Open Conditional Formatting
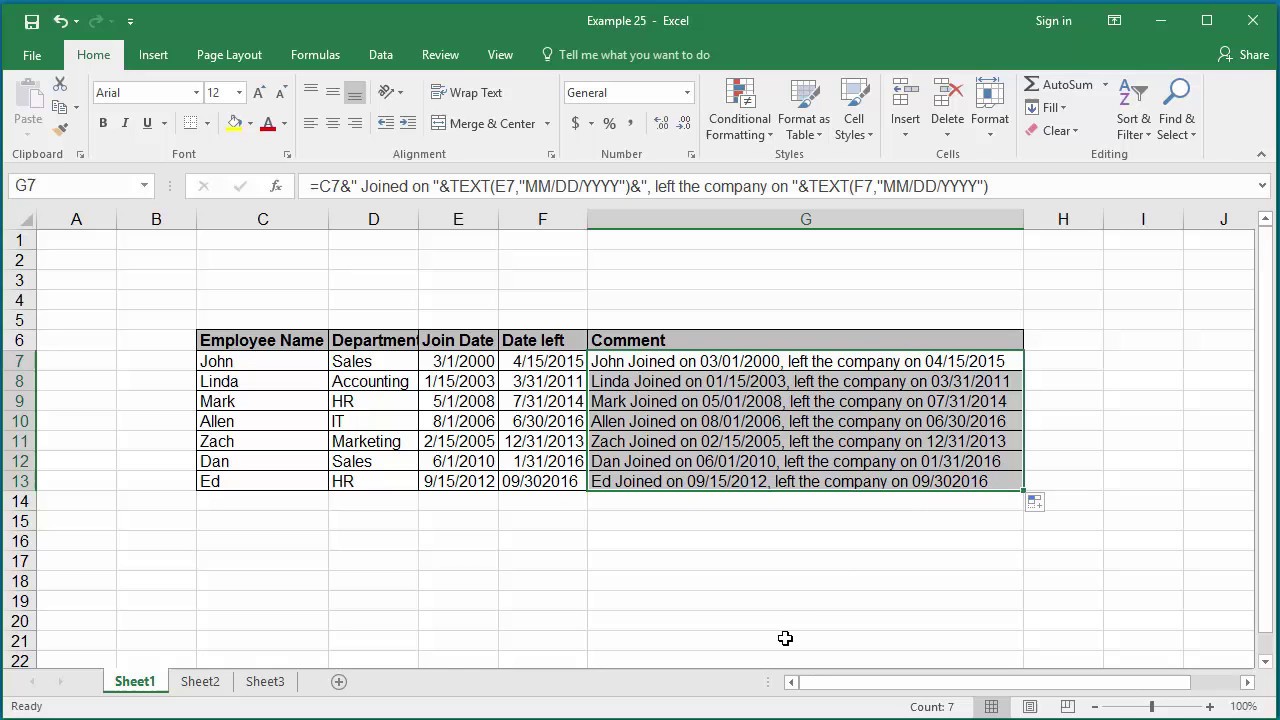 click(x=739, y=110)
